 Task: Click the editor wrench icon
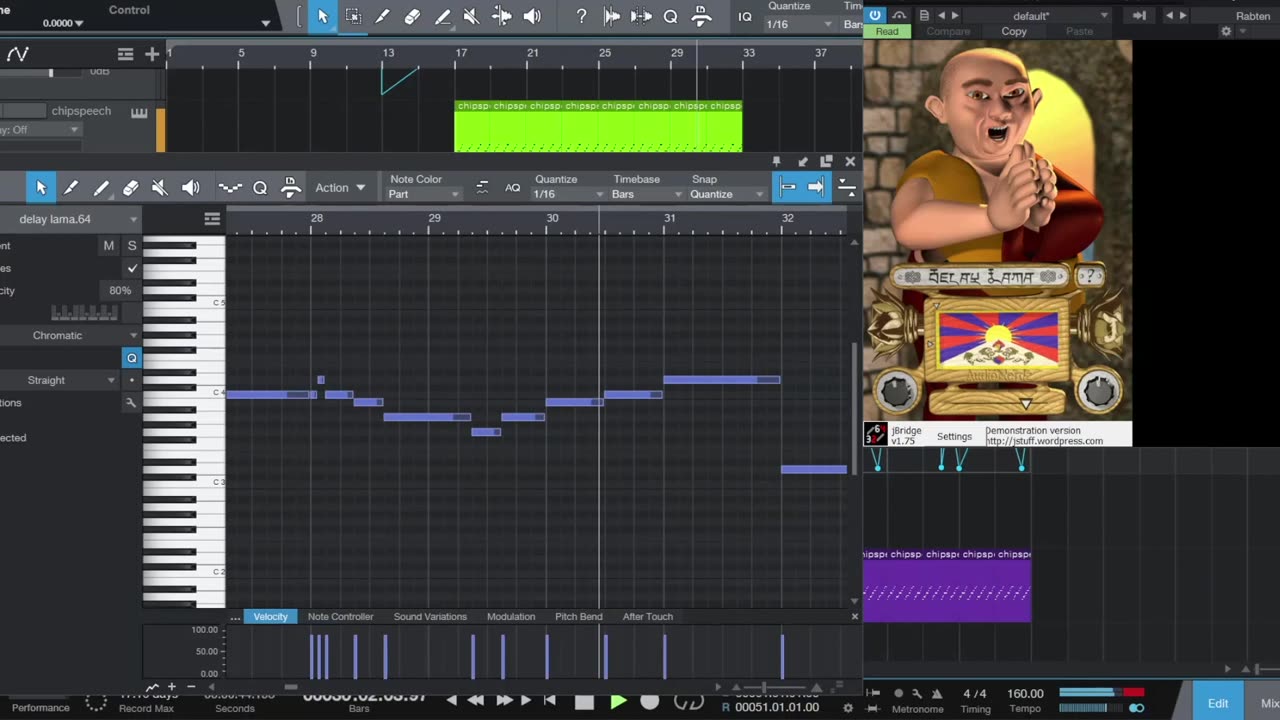[x=131, y=402]
